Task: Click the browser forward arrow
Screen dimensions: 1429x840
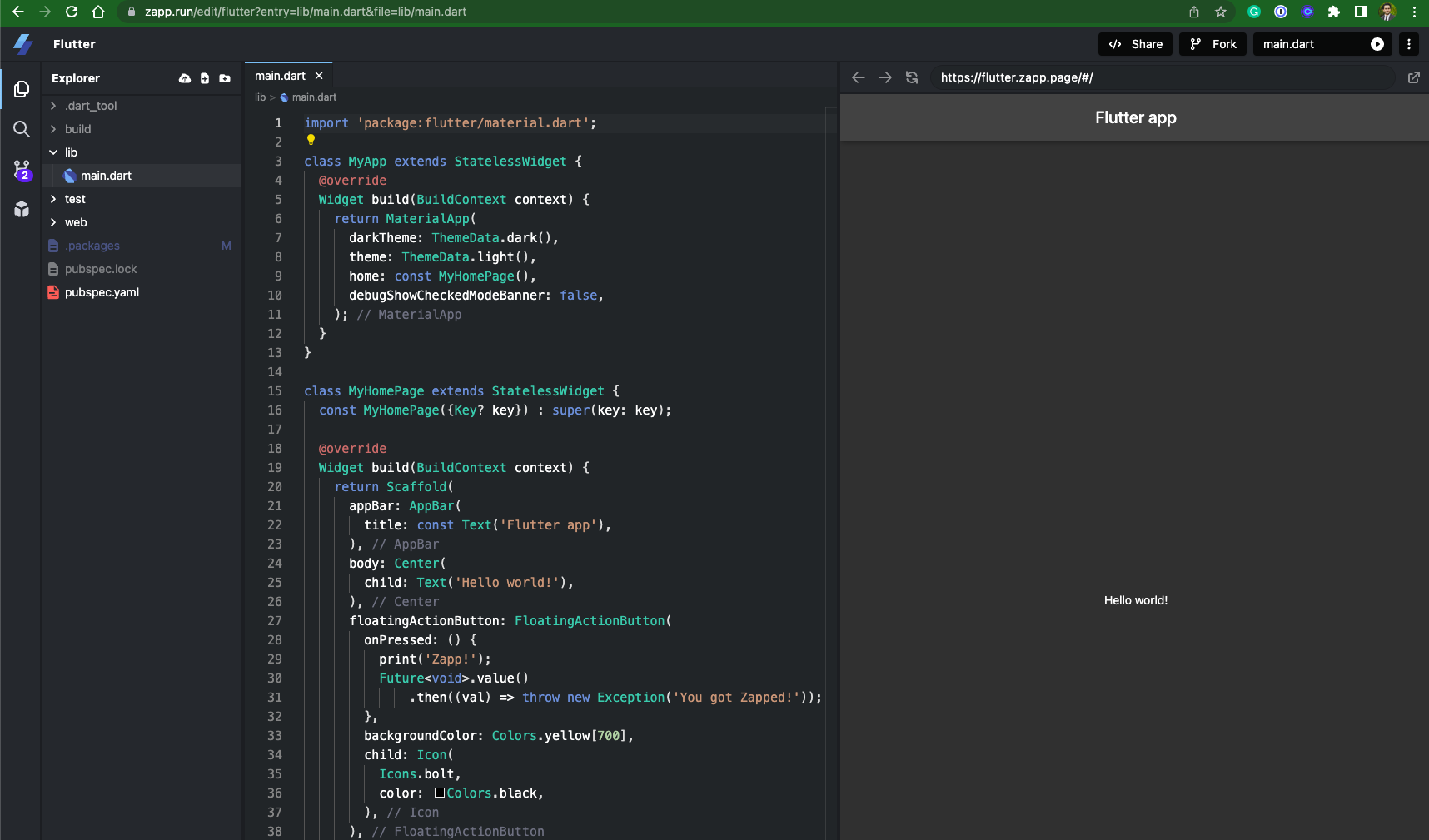Action: pyautogui.click(x=45, y=12)
